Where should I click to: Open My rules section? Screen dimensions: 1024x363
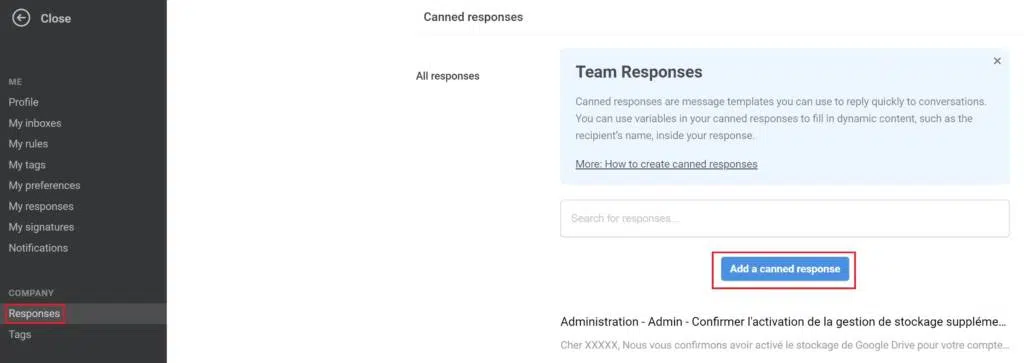(28, 144)
